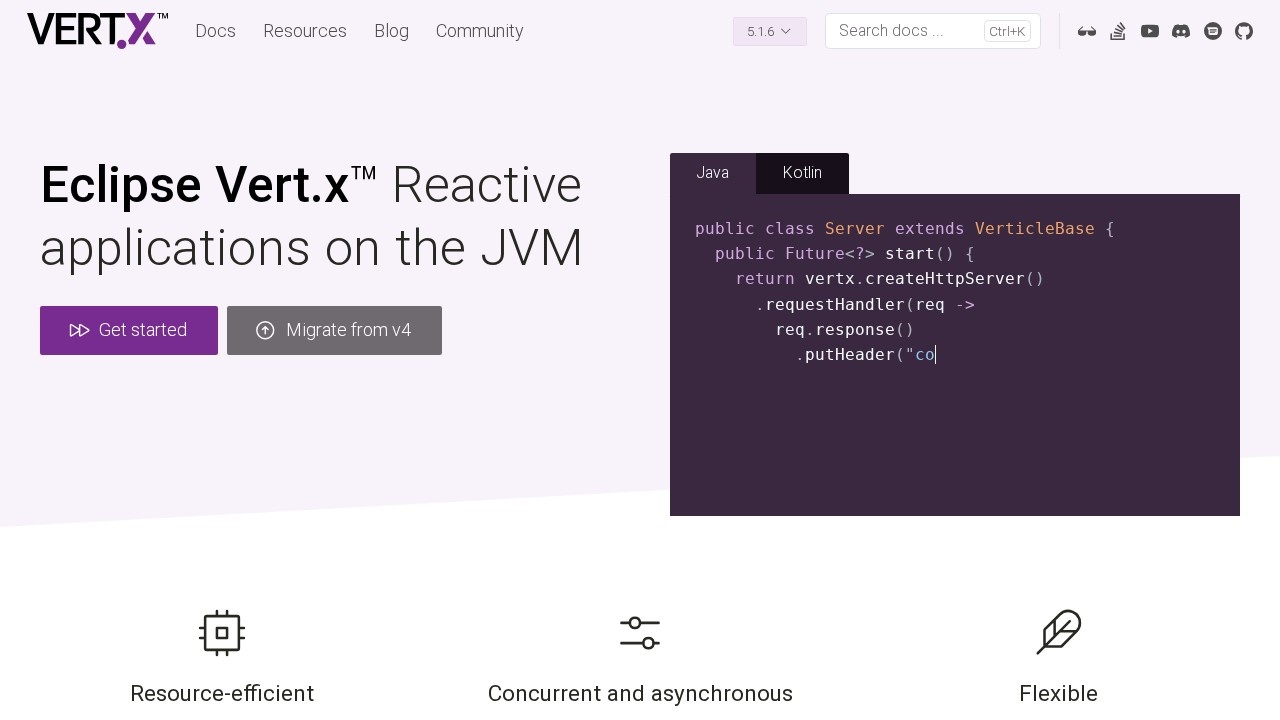Focus the Search docs field
The image size is (1280, 720).
[x=933, y=31]
